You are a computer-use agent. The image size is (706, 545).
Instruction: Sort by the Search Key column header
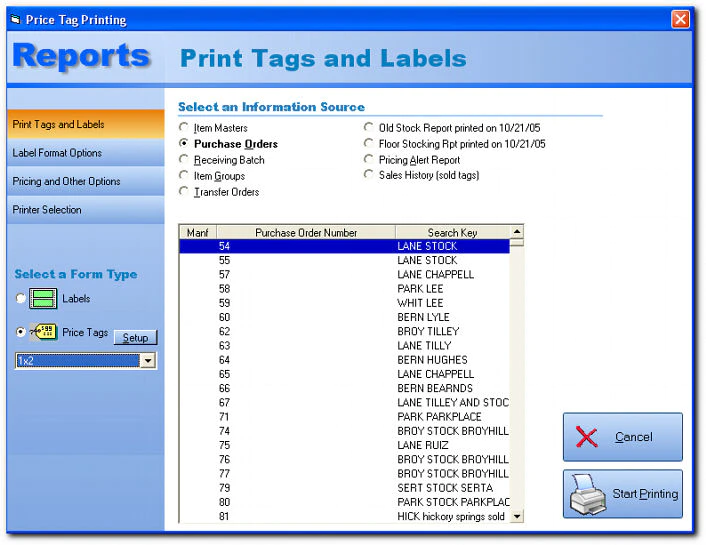[x=453, y=232]
